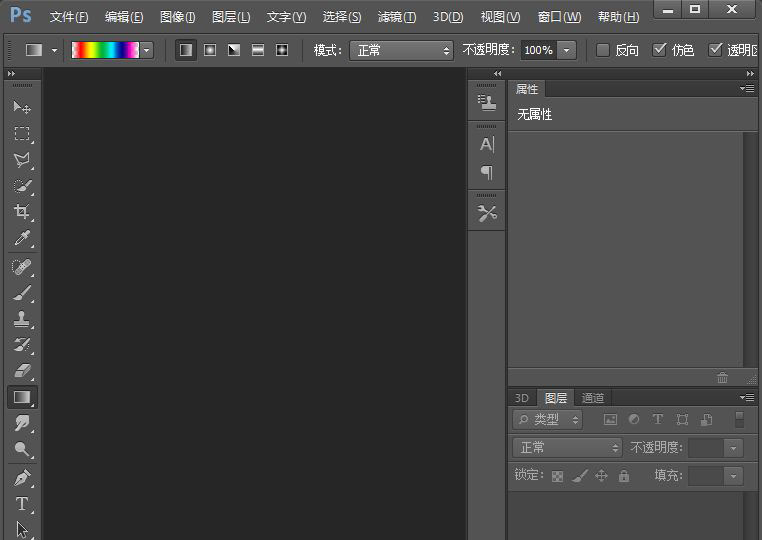
Task: Toggle layer filtering on/off switch
Action: [740, 419]
